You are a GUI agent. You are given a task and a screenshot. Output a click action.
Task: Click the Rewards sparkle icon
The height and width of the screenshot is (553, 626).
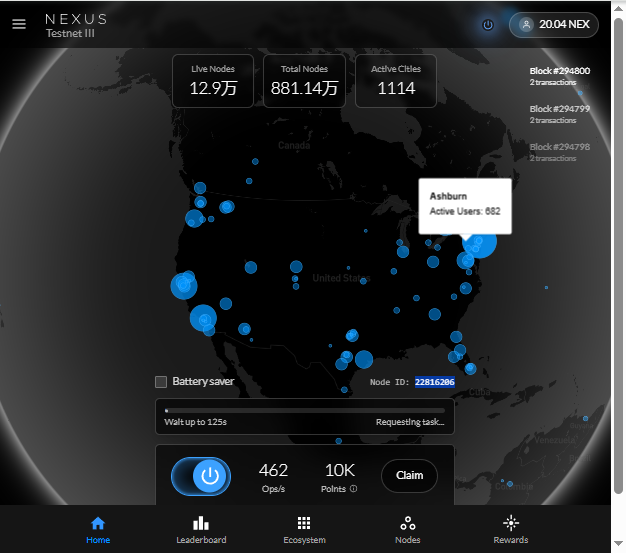click(511, 523)
